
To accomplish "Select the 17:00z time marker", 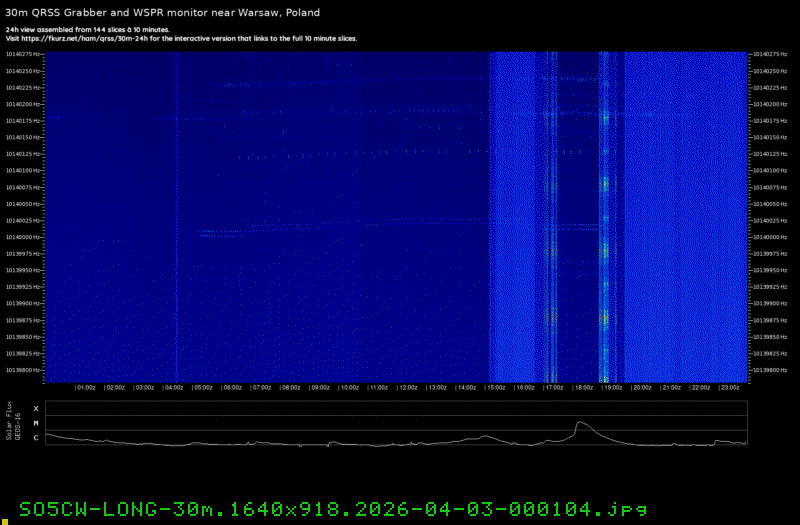I will (553, 387).
